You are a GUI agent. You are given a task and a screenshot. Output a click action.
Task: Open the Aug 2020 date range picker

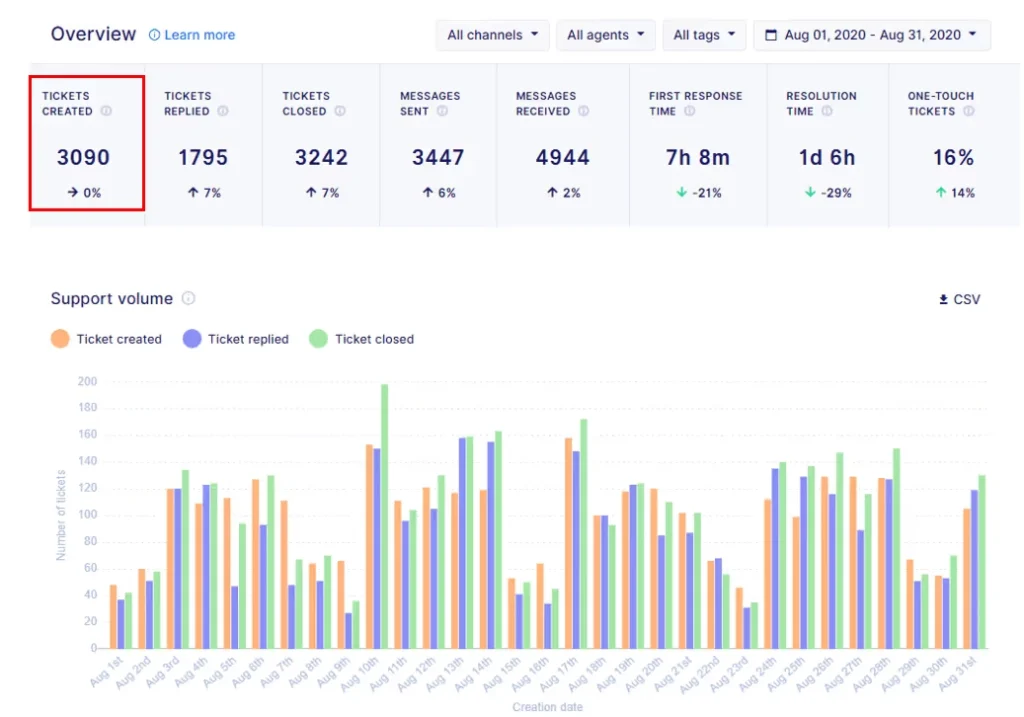click(x=871, y=35)
